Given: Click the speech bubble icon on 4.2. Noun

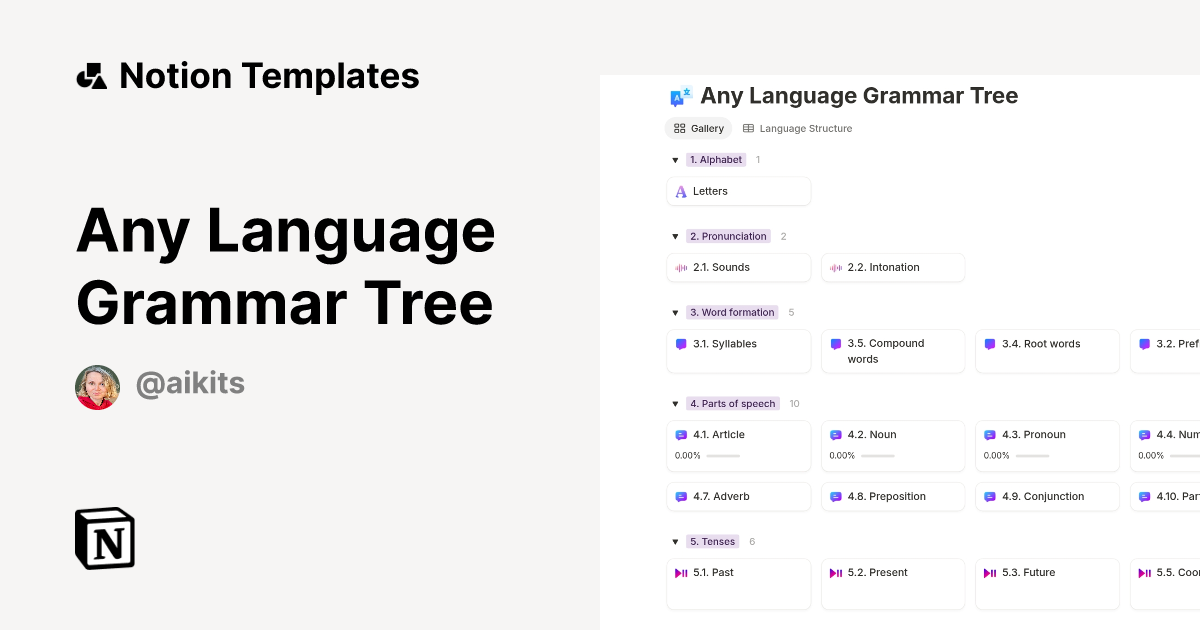Looking at the screenshot, I should [836, 434].
